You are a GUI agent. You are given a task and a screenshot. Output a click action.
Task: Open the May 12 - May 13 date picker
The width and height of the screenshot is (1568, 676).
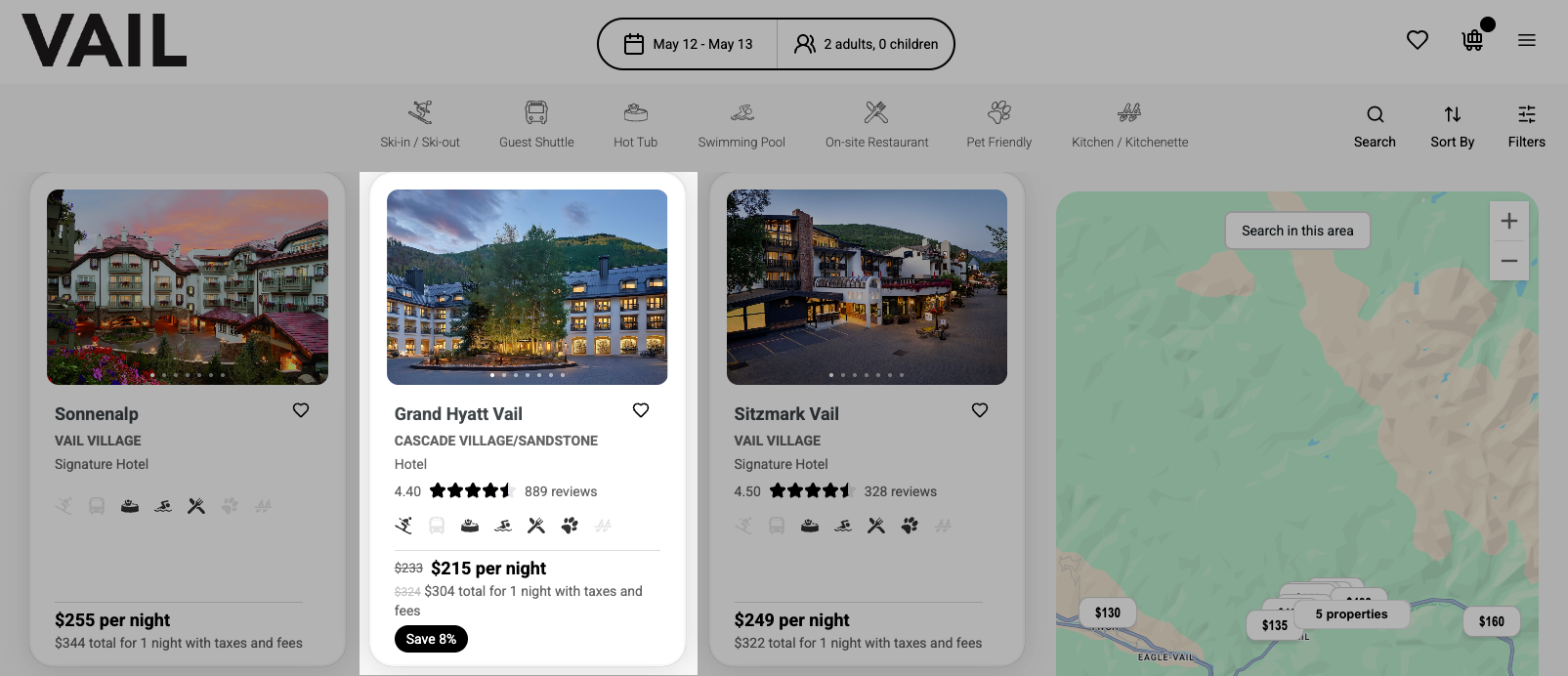689,44
